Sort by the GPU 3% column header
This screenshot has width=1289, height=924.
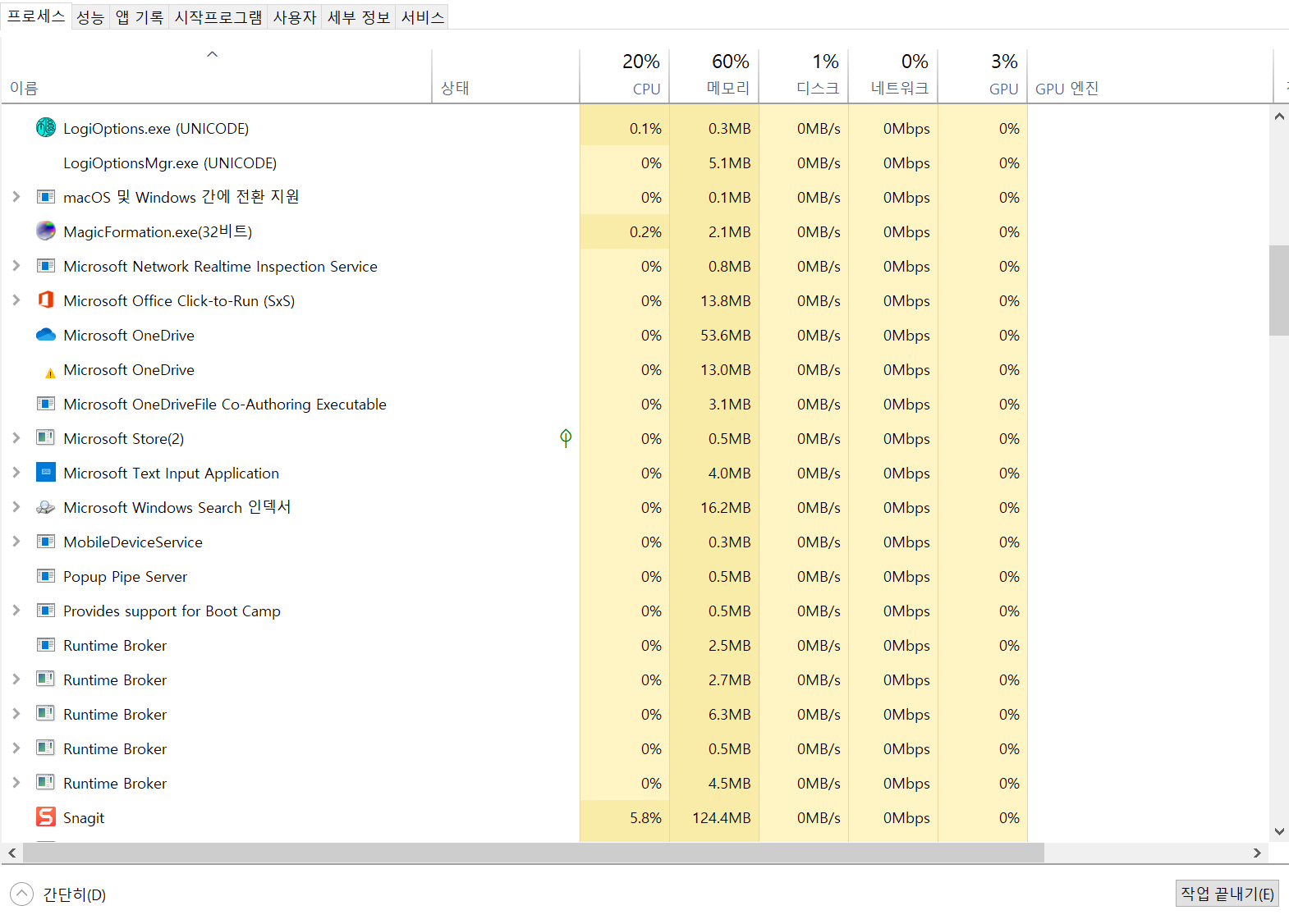983,75
